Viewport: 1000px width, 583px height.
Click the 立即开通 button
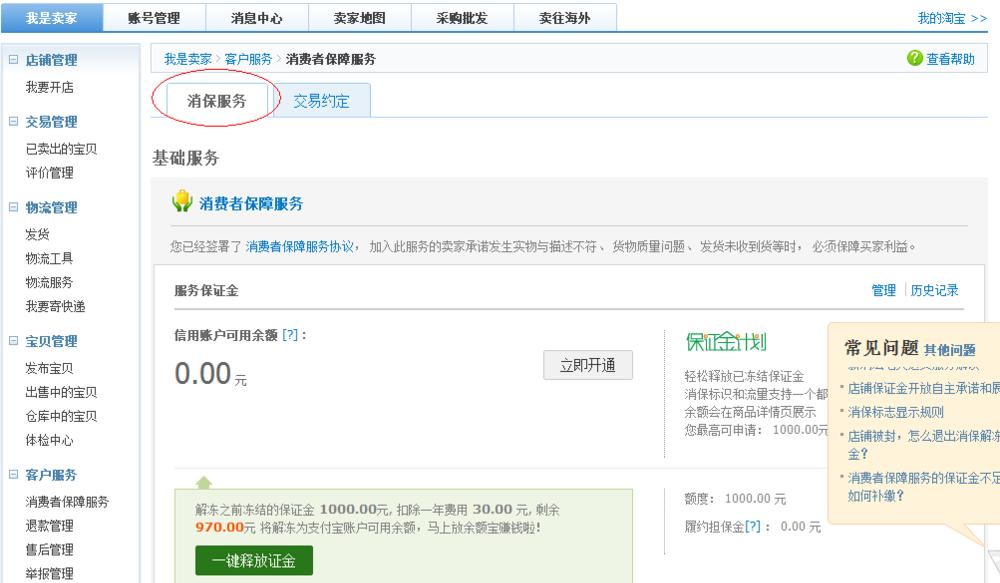(x=588, y=365)
